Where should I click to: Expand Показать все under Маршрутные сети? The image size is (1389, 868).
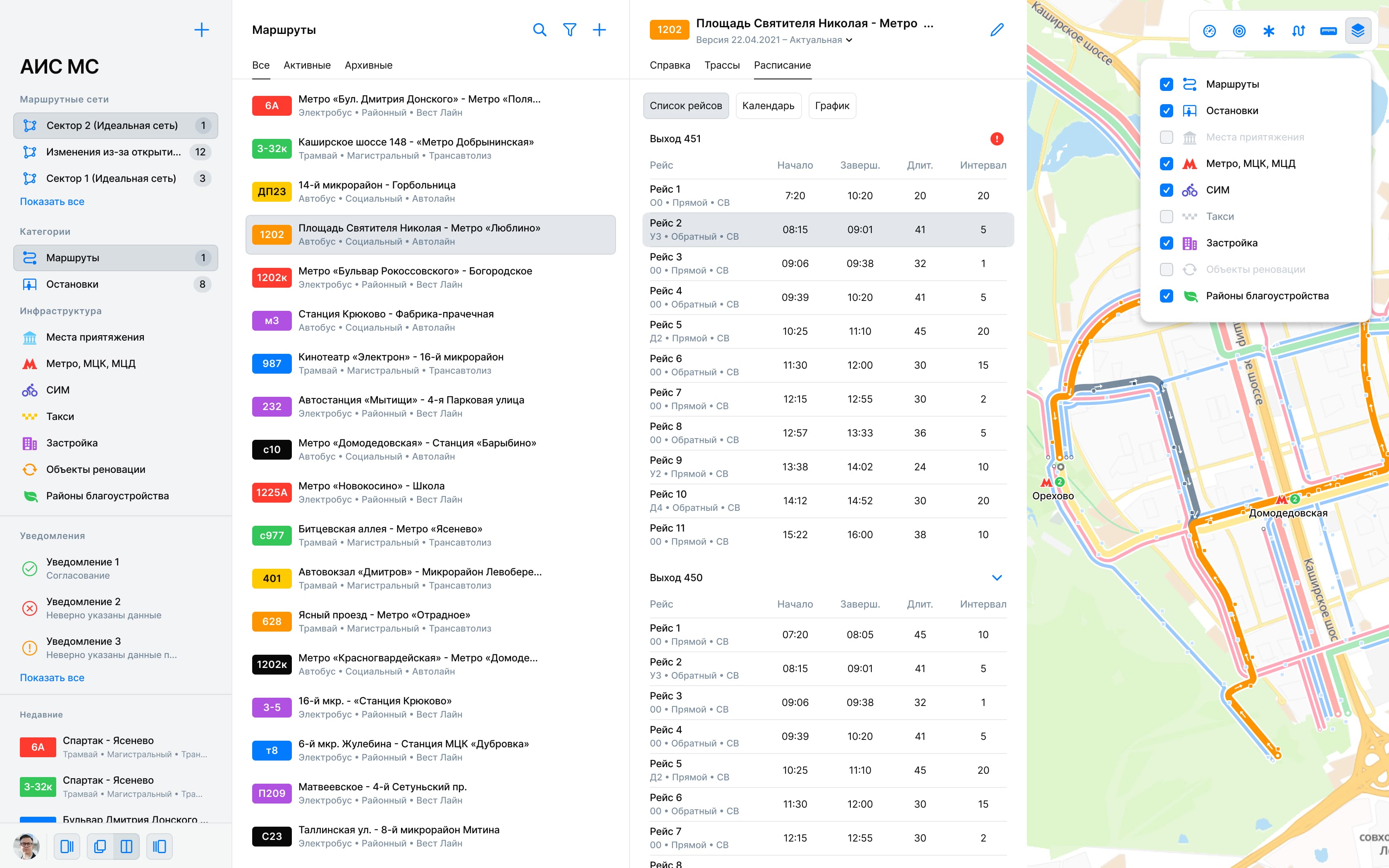pos(52,201)
